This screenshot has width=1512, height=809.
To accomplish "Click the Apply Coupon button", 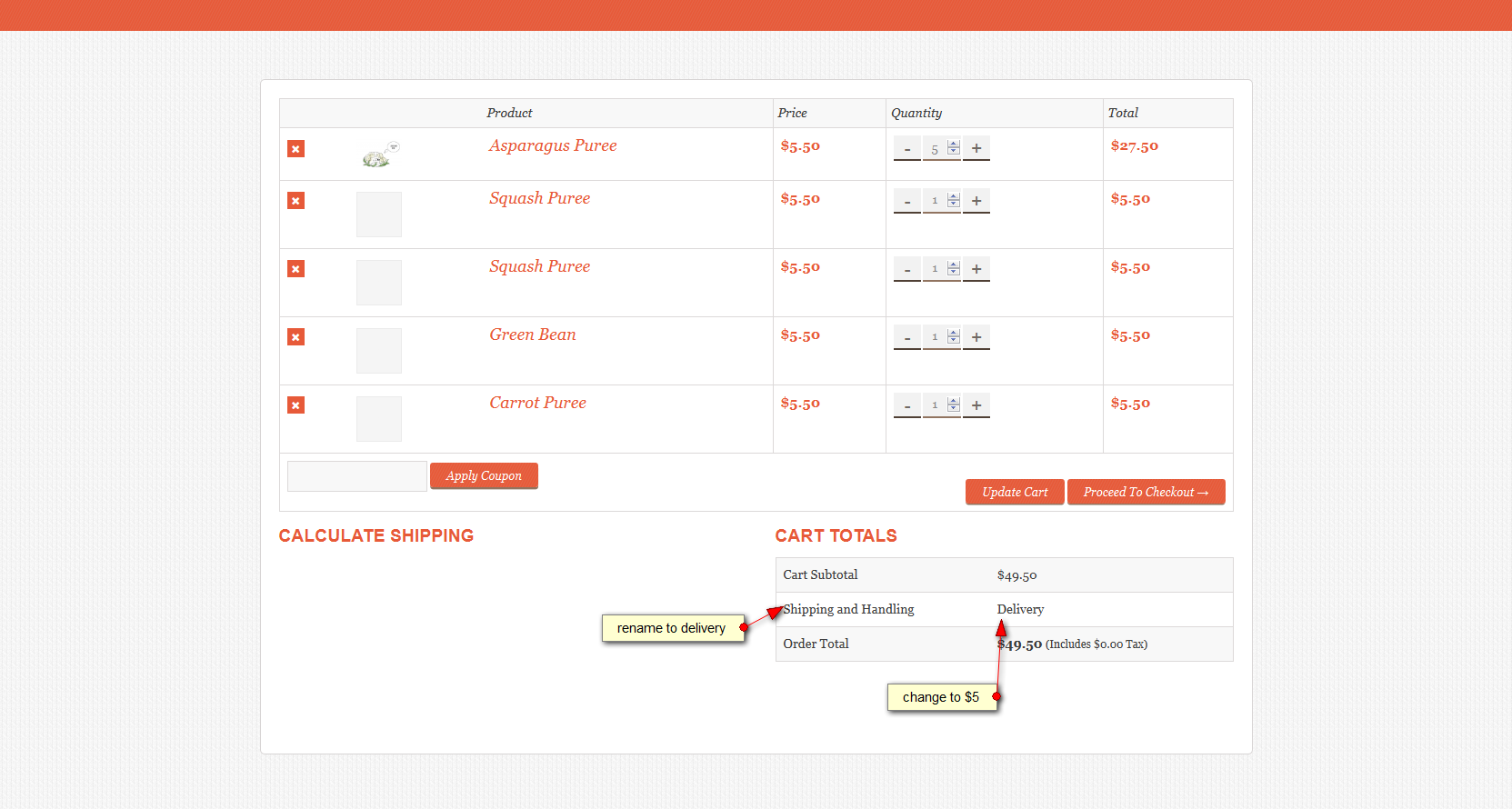I will click(484, 475).
